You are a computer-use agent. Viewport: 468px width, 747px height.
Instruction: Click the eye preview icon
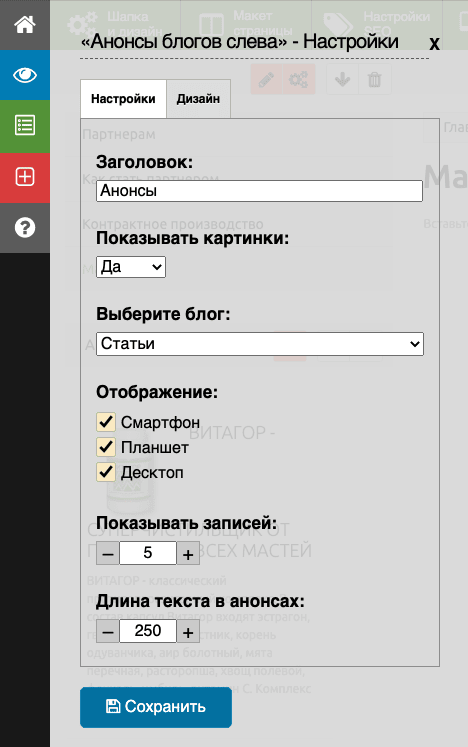pyautogui.click(x=25, y=75)
